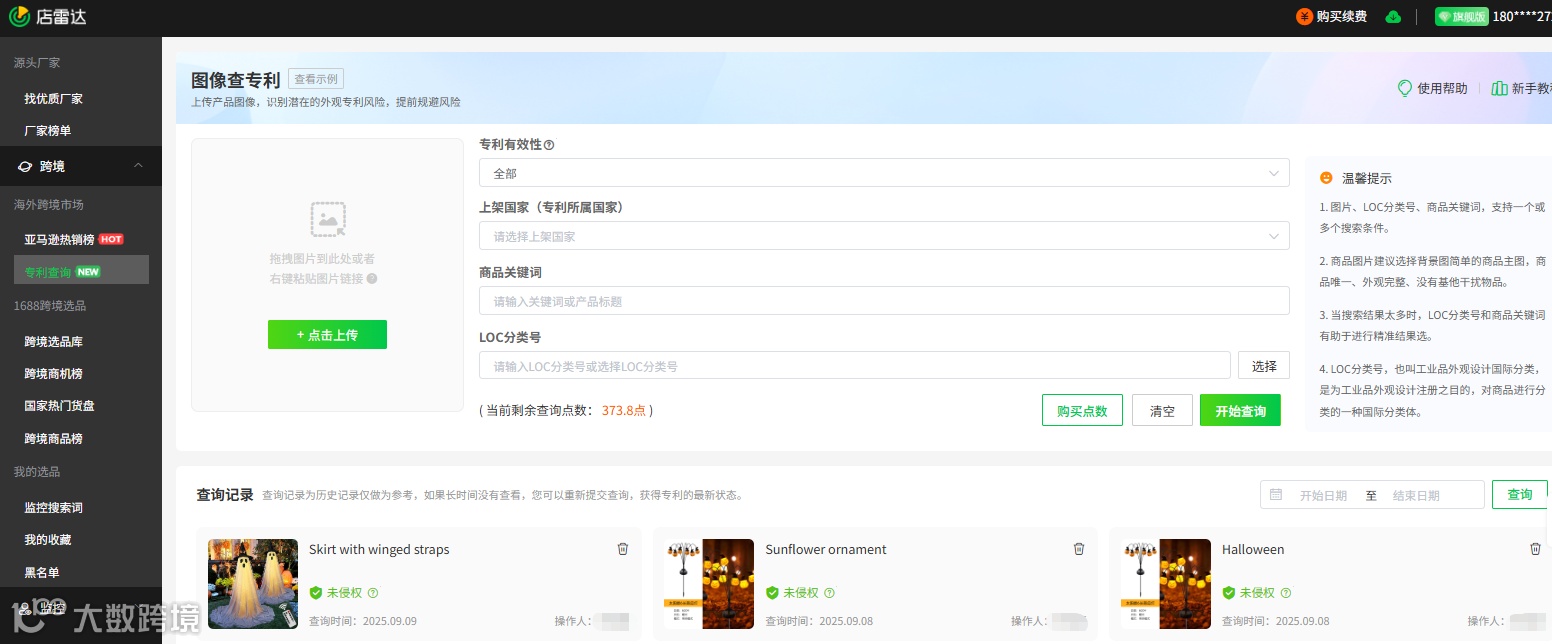Click the 开始查询 button
This screenshot has height=644, width=1552.
click(1240, 411)
